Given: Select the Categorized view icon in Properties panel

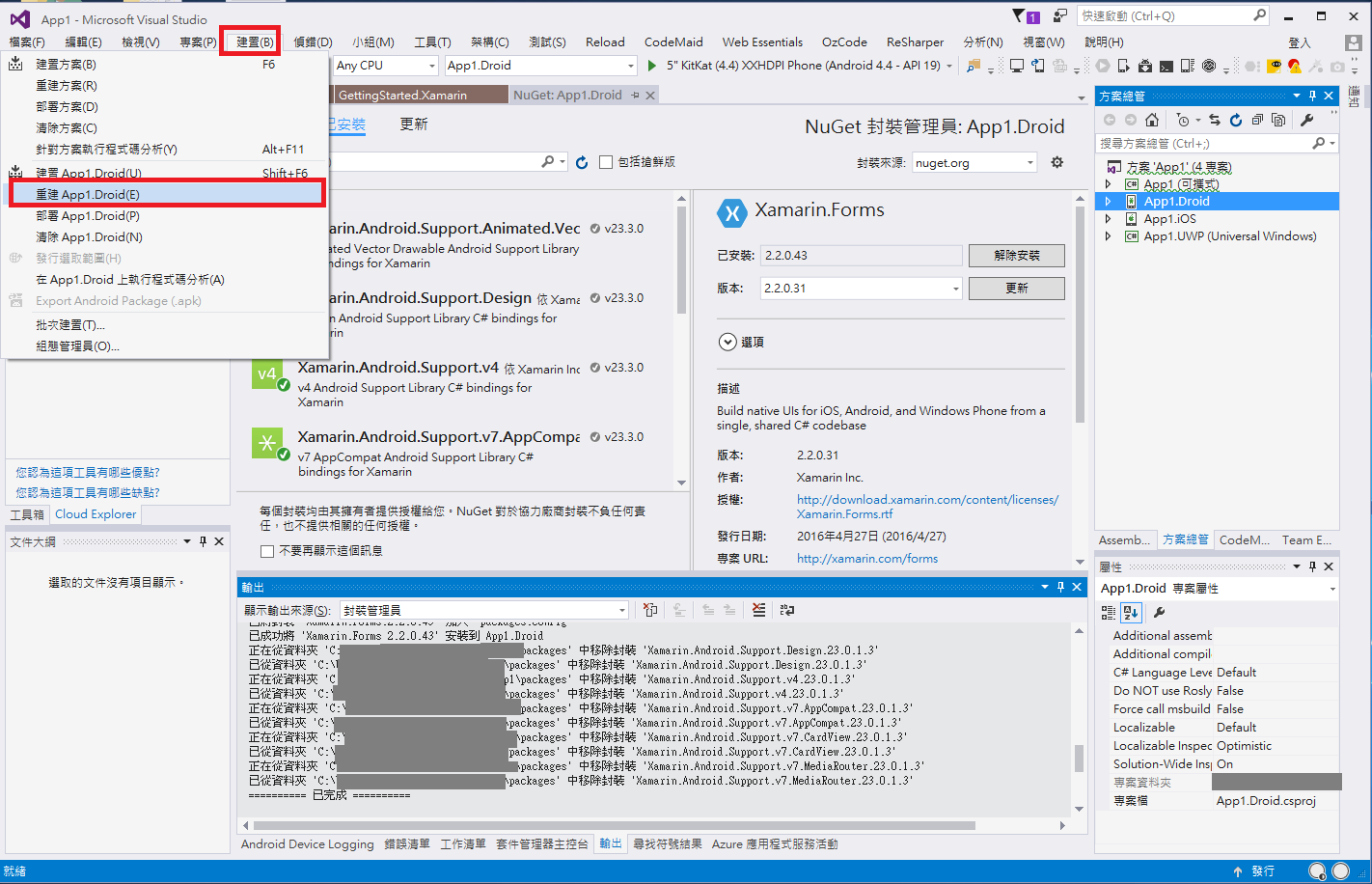Looking at the screenshot, I should pyautogui.click(x=1109, y=612).
